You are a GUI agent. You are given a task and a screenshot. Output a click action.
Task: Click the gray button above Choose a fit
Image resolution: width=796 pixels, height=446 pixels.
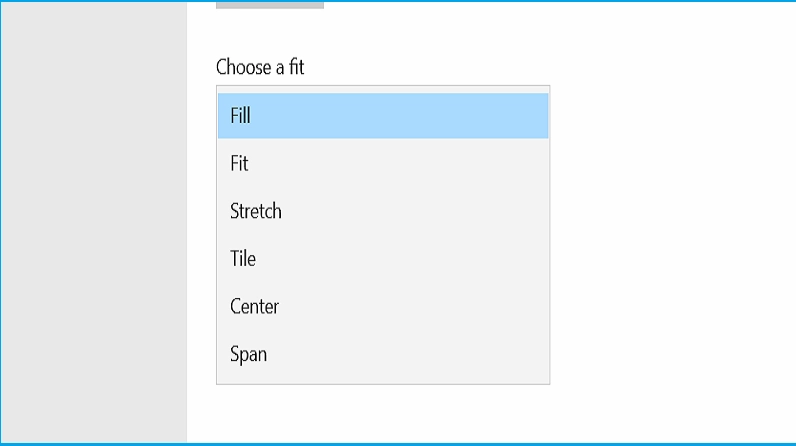coord(270,4)
